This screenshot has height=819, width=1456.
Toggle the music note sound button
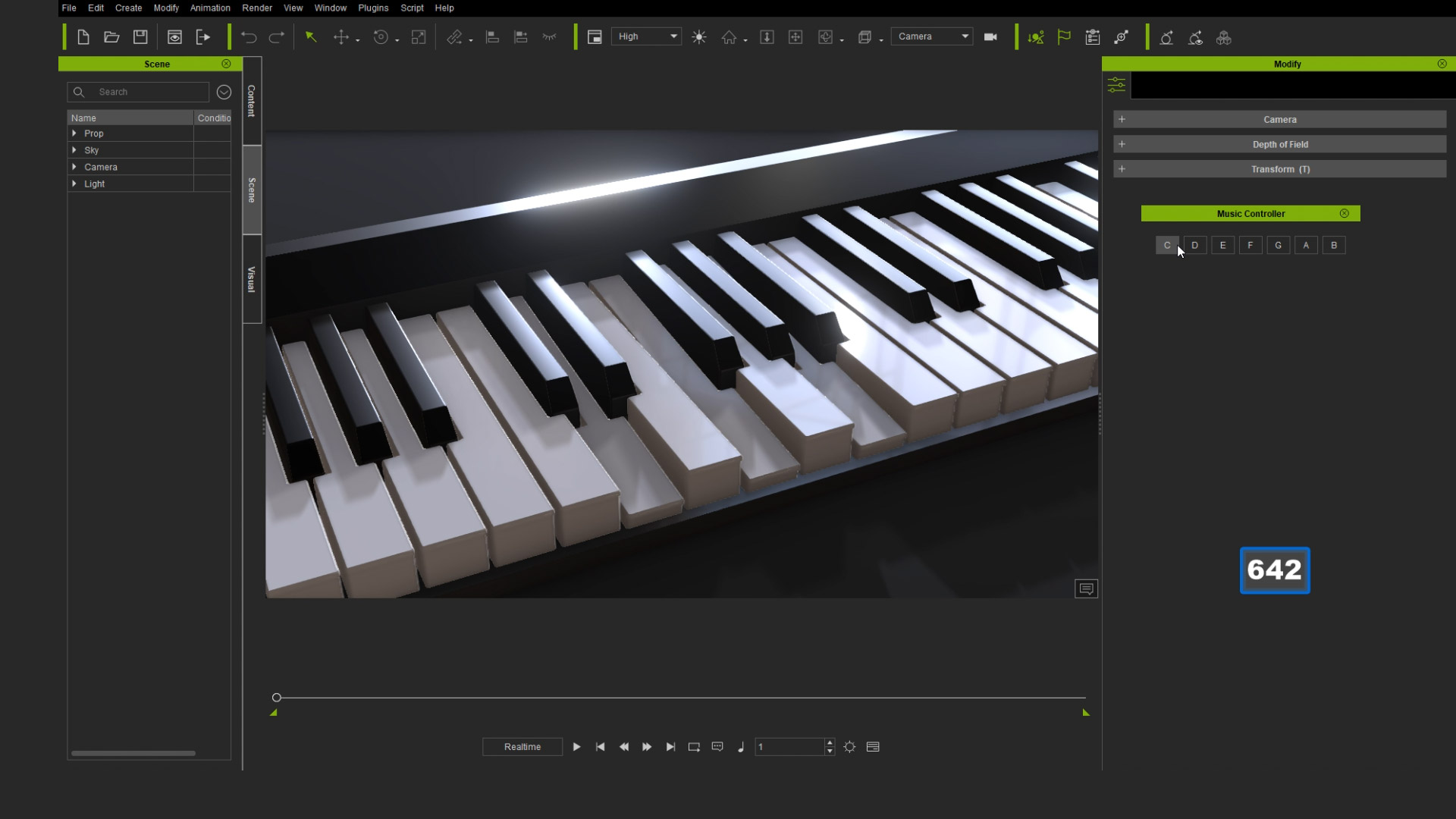[x=741, y=747]
